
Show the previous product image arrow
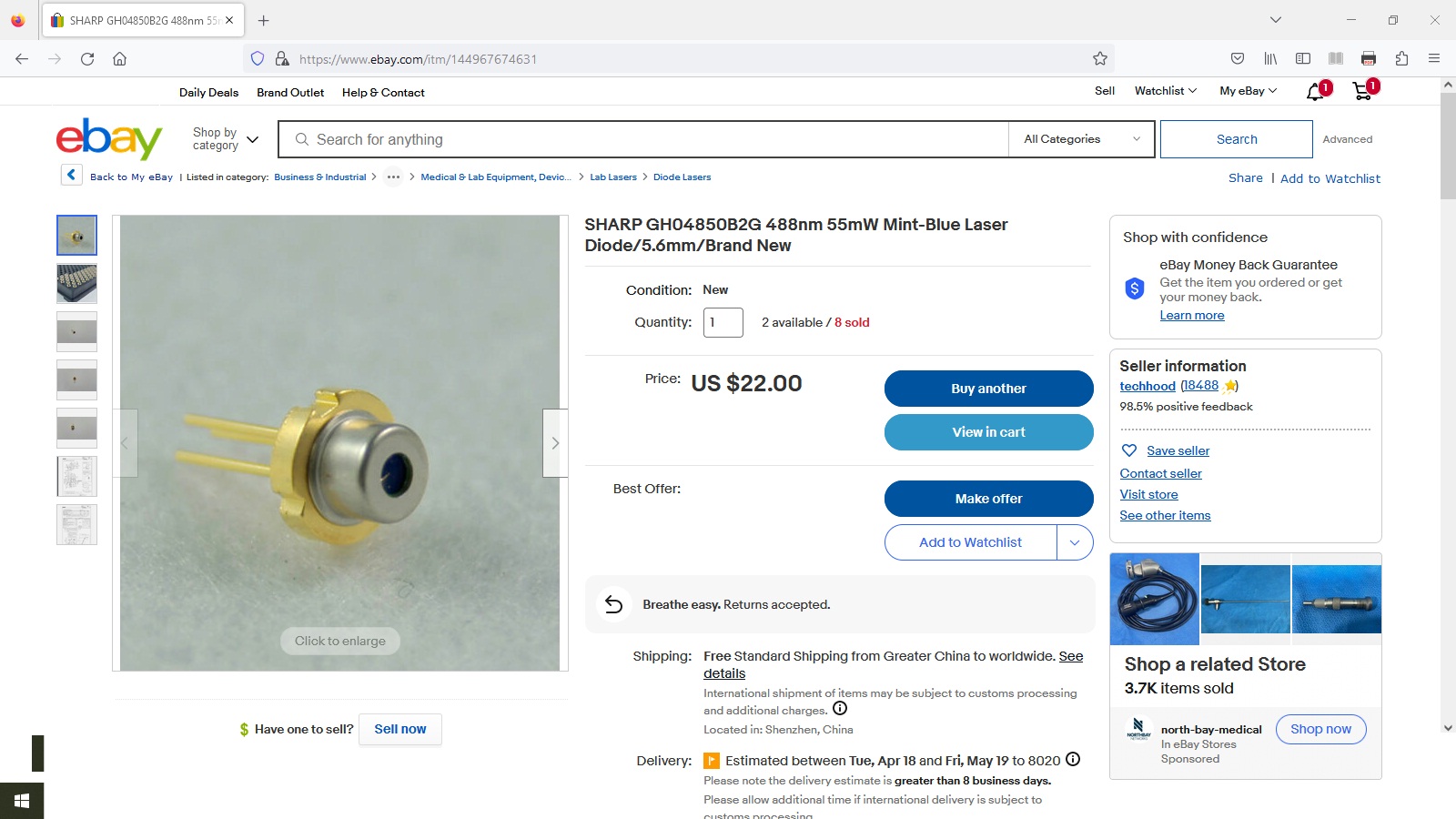[126, 443]
